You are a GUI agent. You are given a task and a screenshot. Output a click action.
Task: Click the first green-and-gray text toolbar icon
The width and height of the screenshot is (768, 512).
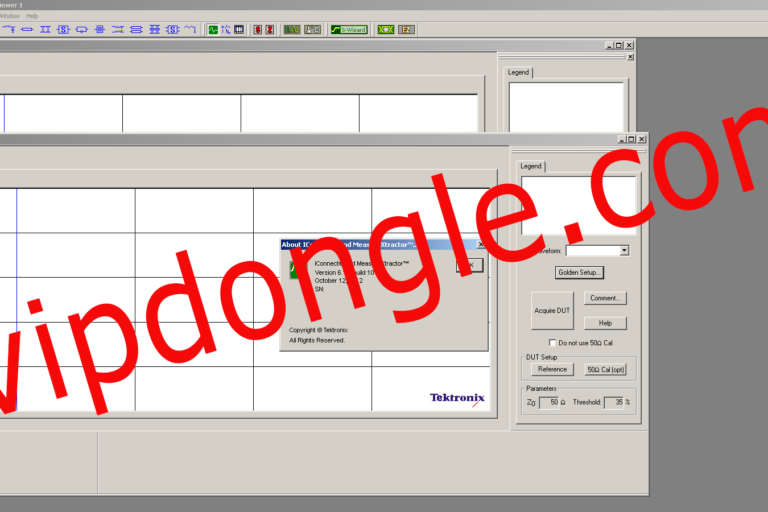click(x=292, y=30)
